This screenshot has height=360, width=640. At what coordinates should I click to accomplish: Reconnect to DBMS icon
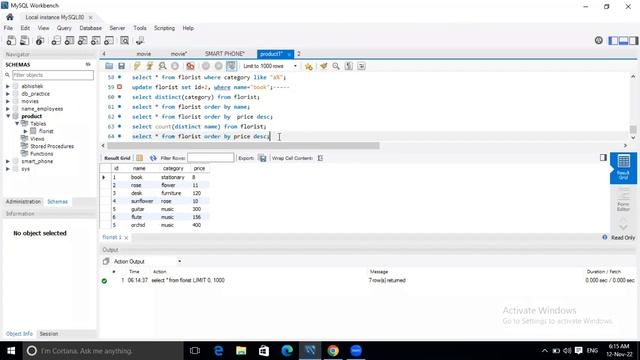pyautogui.click(x=140, y=40)
